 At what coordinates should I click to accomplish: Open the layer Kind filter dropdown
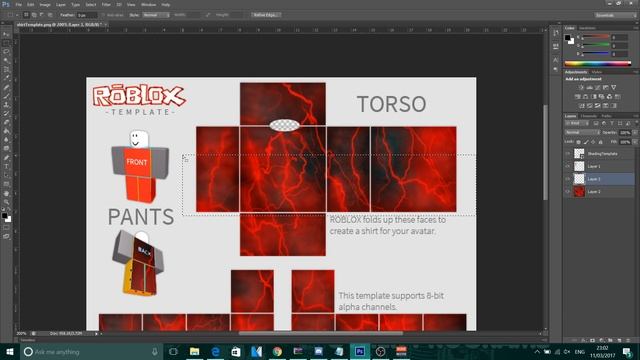pyautogui.click(x=577, y=123)
